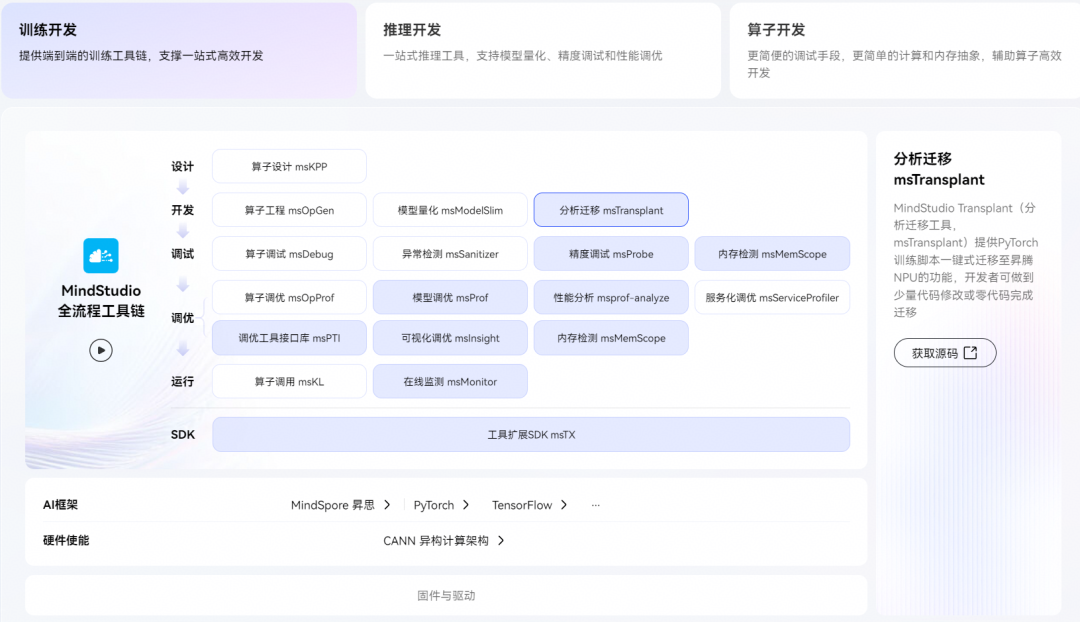Open the TensorFlow framework link
1080x622 pixels.
[x=522, y=505]
